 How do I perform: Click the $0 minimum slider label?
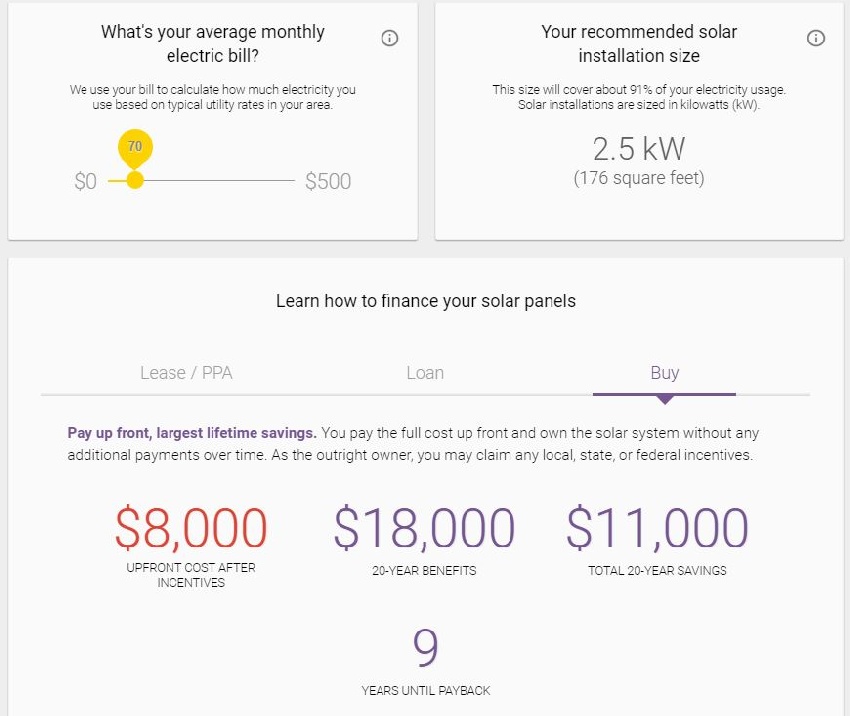[x=86, y=181]
